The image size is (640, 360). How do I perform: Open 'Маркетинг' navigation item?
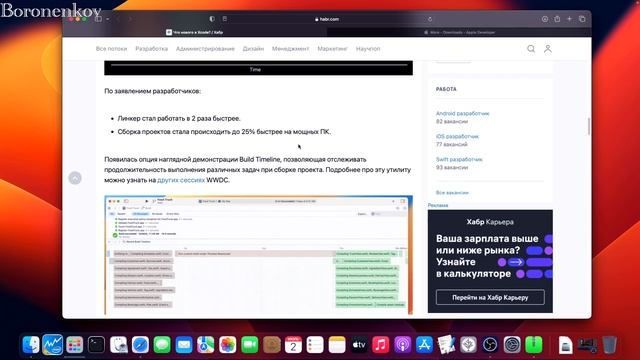[332, 49]
